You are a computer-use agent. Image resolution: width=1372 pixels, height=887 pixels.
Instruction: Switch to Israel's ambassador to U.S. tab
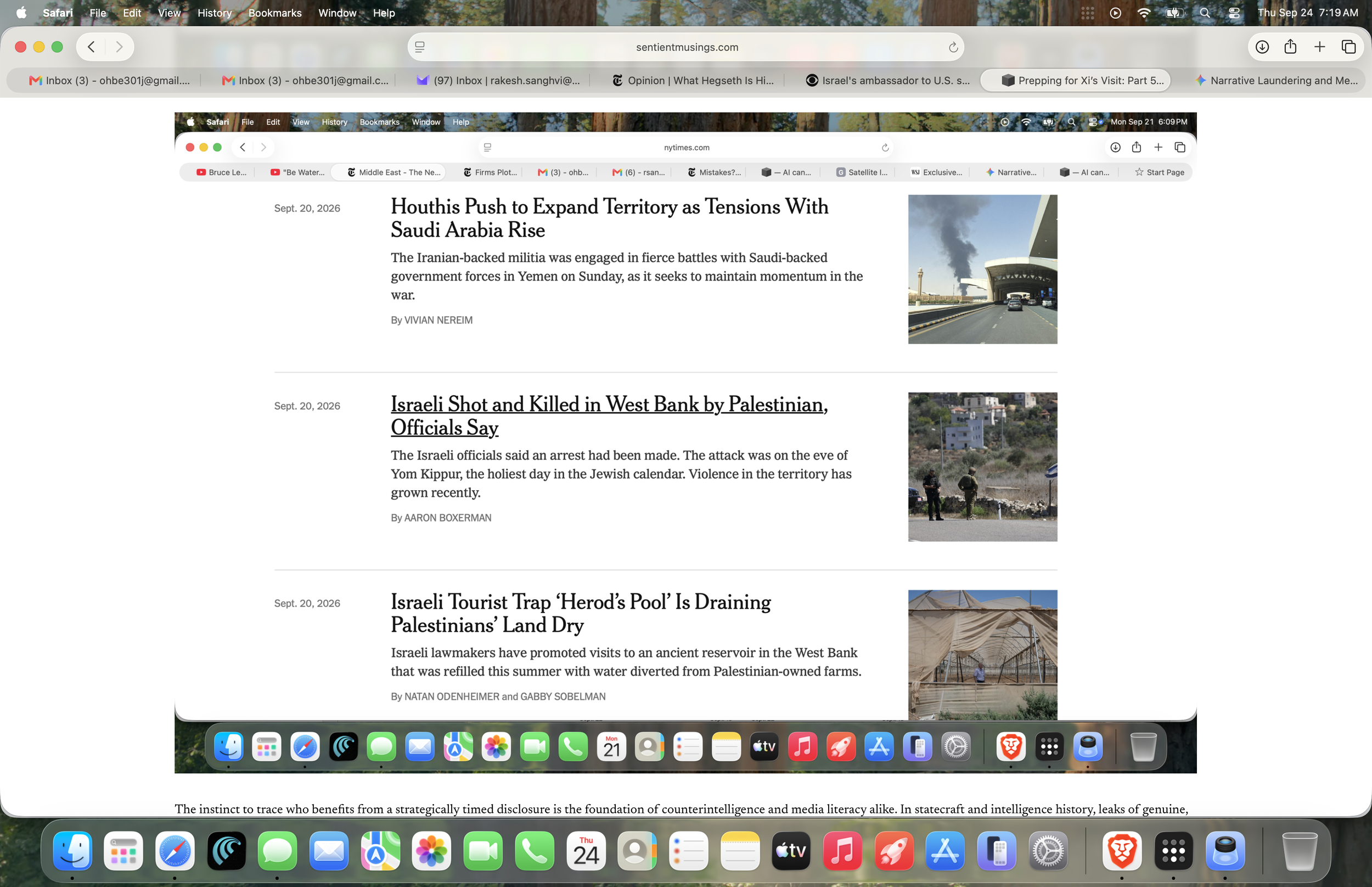[887, 81]
